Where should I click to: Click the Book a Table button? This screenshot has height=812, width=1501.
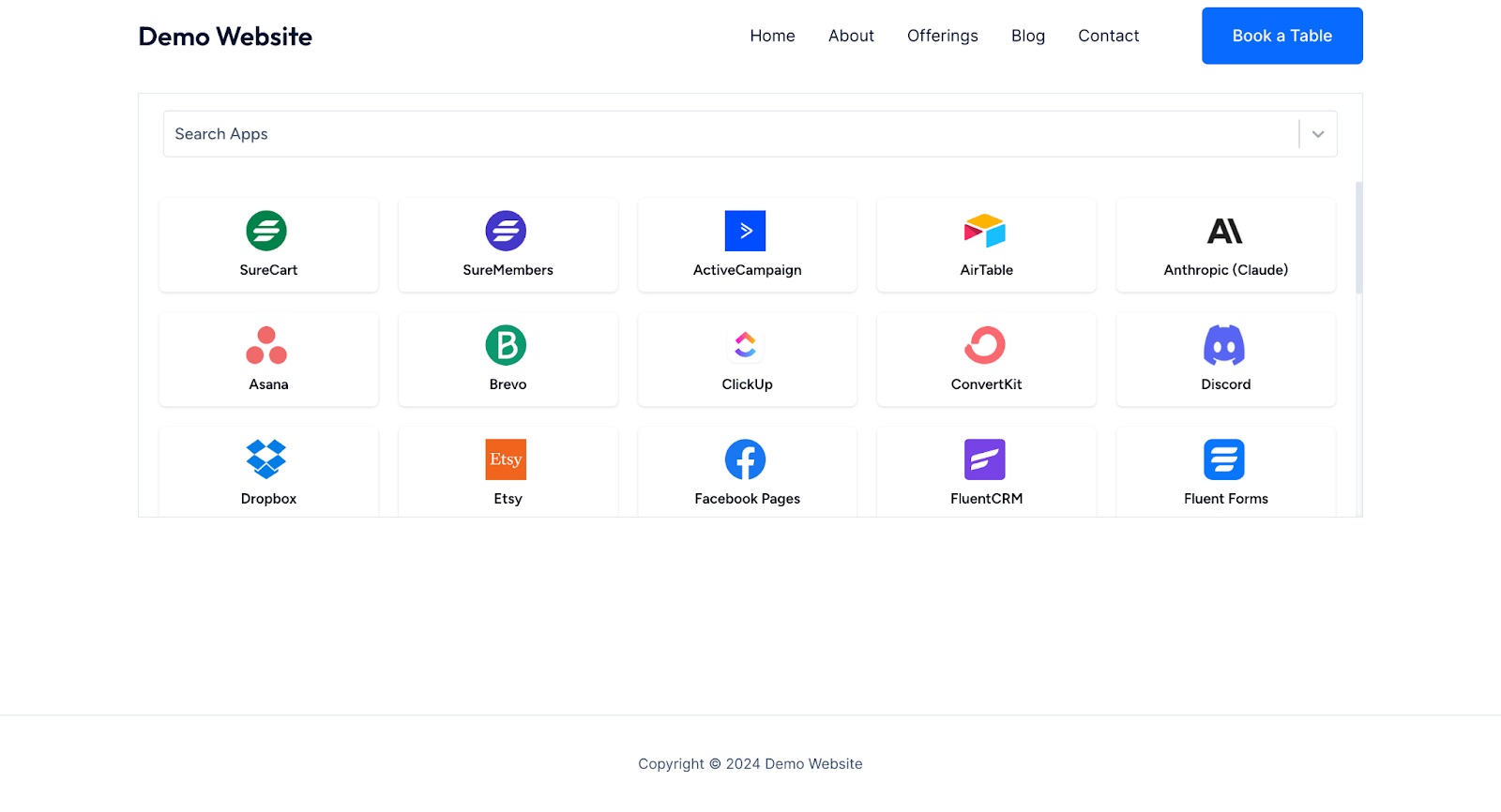point(1282,36)
